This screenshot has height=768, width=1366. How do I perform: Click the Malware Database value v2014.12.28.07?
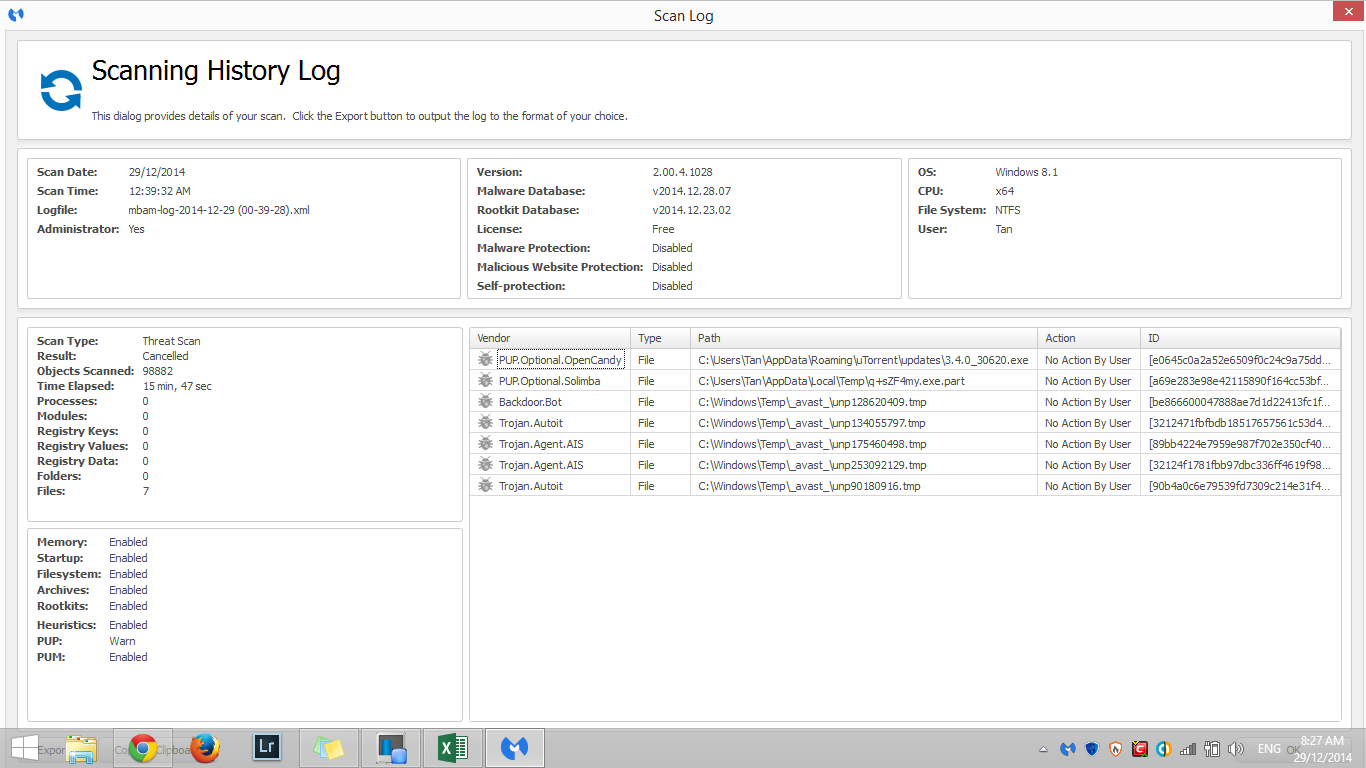pyautogui.click(x=691, y=191)
